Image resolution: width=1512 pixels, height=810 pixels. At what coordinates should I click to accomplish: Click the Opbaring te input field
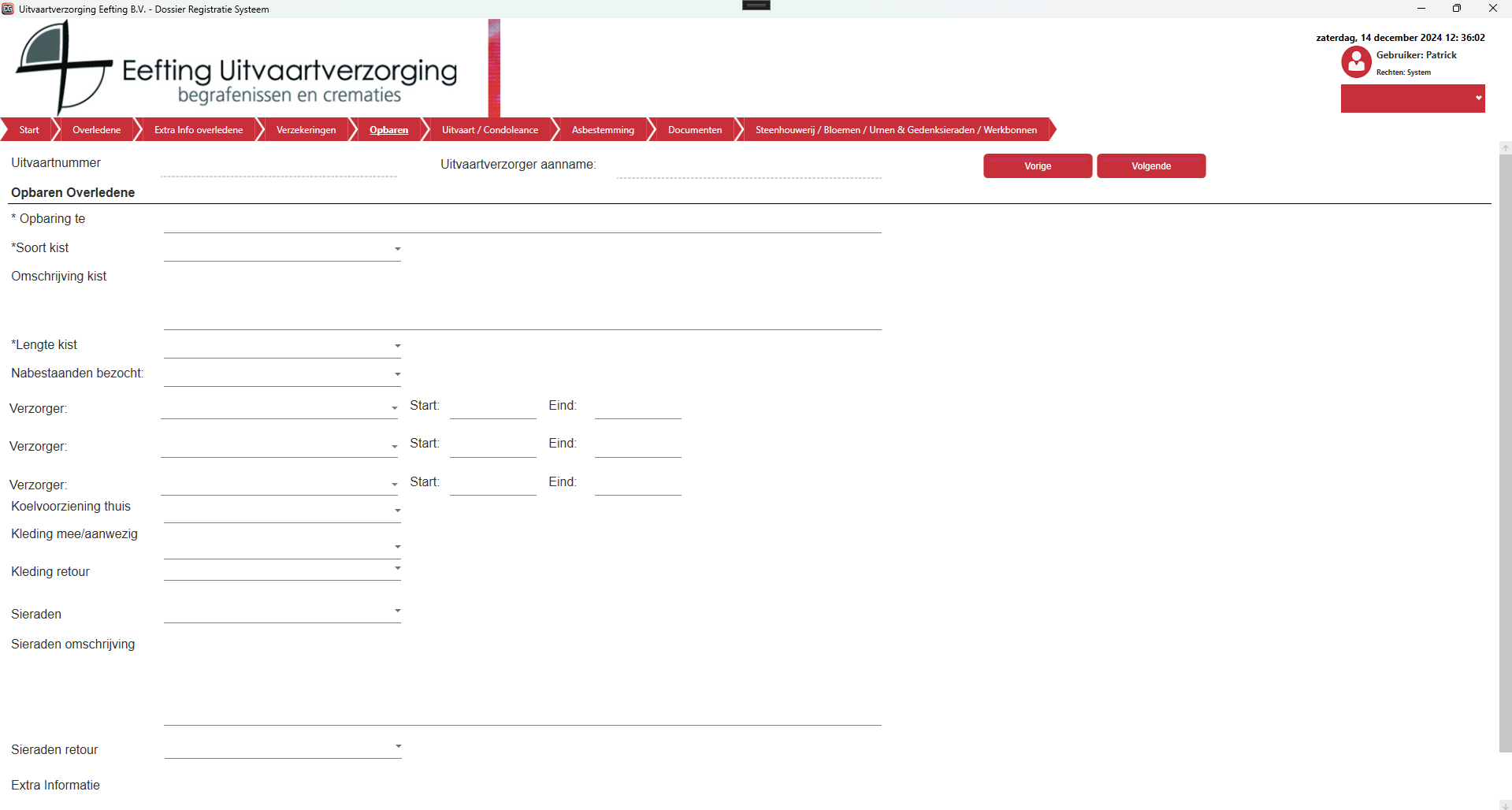tap(522, 221)
